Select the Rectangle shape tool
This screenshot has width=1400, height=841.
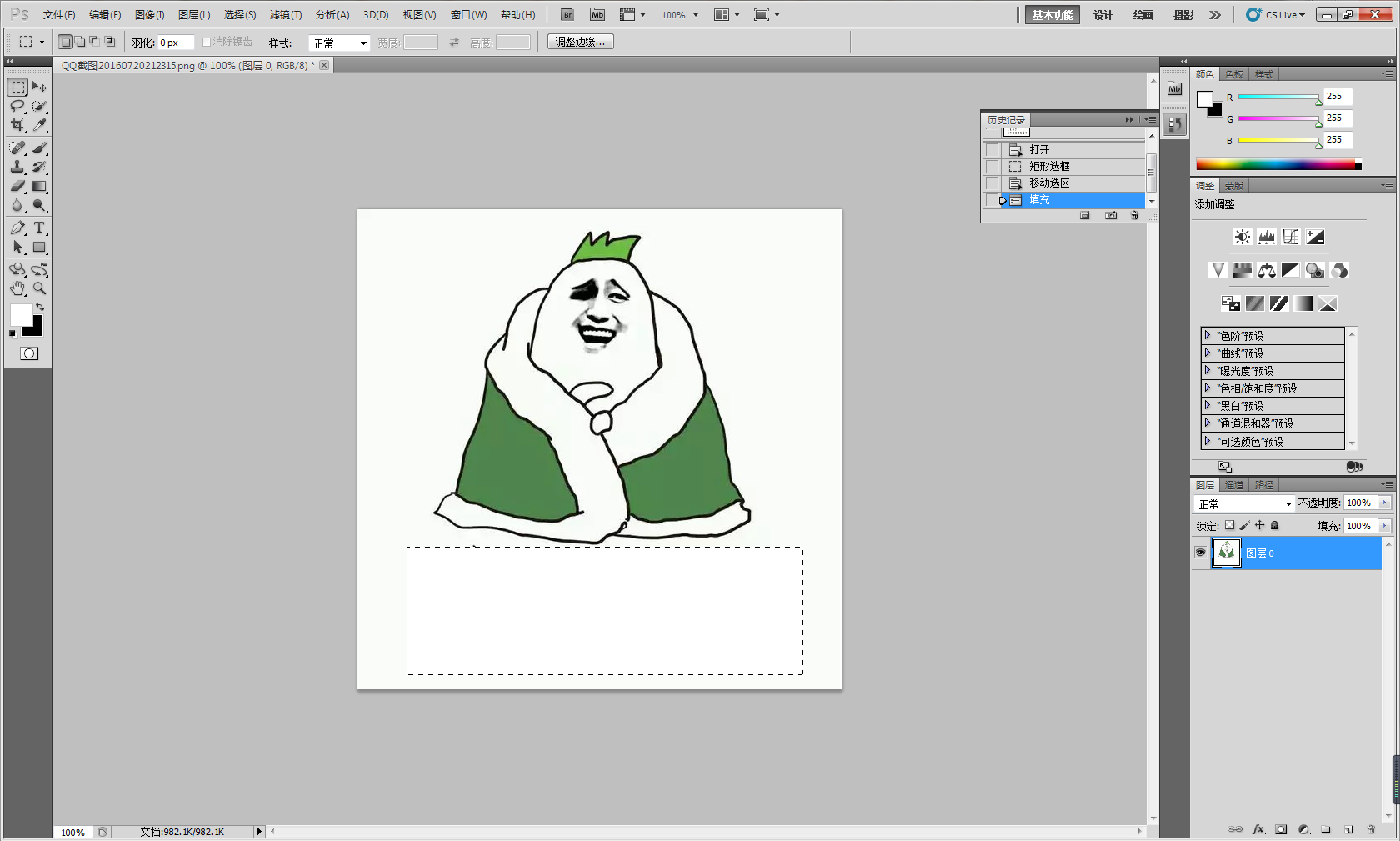coord(39,247)
